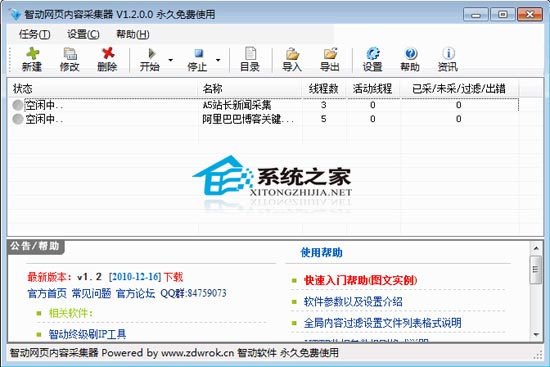Open 软件参数以及设置介绍 link
Screen dimensions: 550x367
(353, 302)
